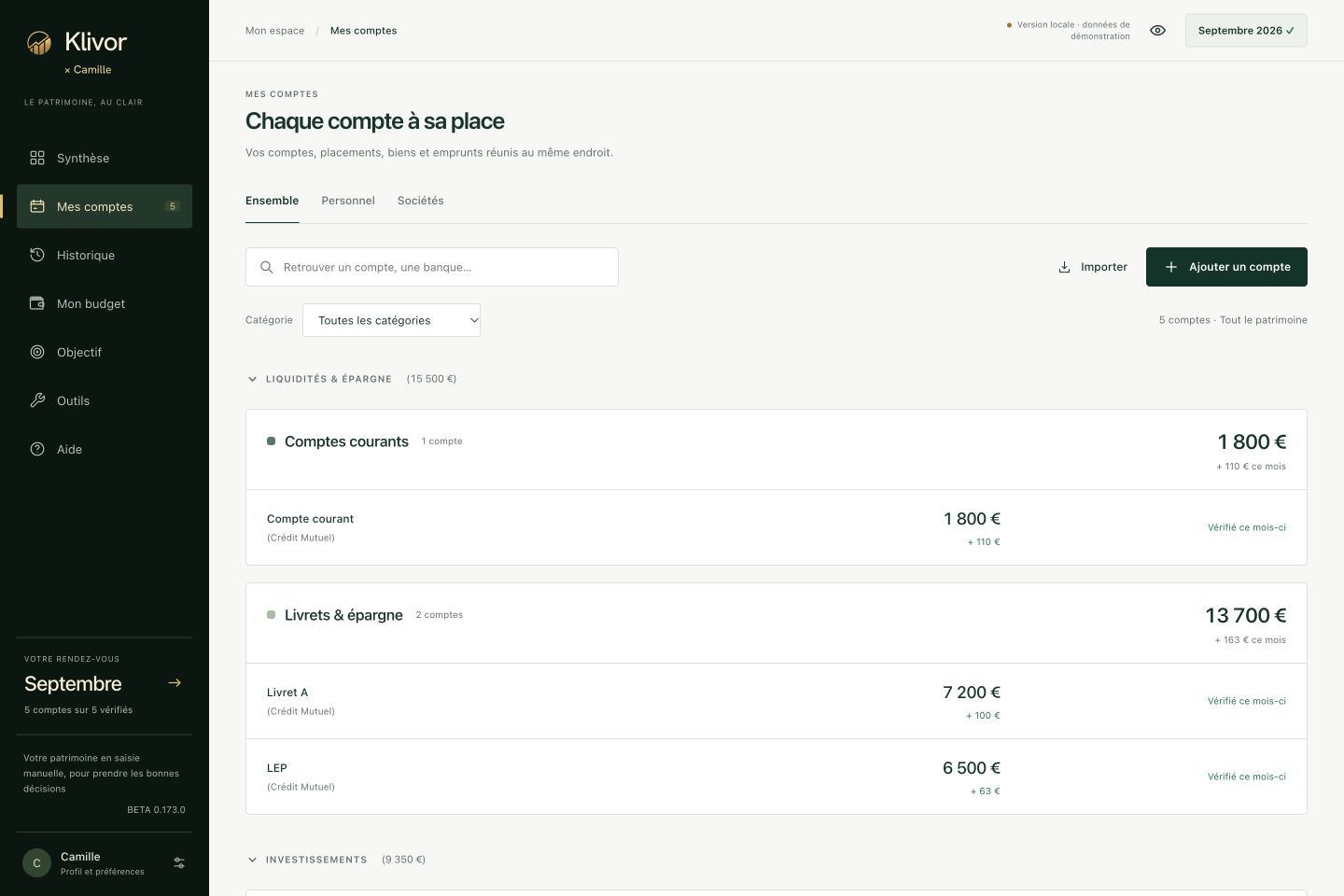The height and width of the screenshot is (896, 1344).
Task: Collapse the Investissements section
Action: [x=252, y=860]
